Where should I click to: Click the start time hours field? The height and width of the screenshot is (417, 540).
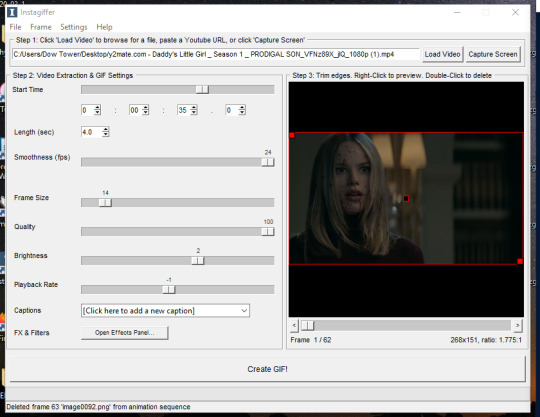coord(87,110)
